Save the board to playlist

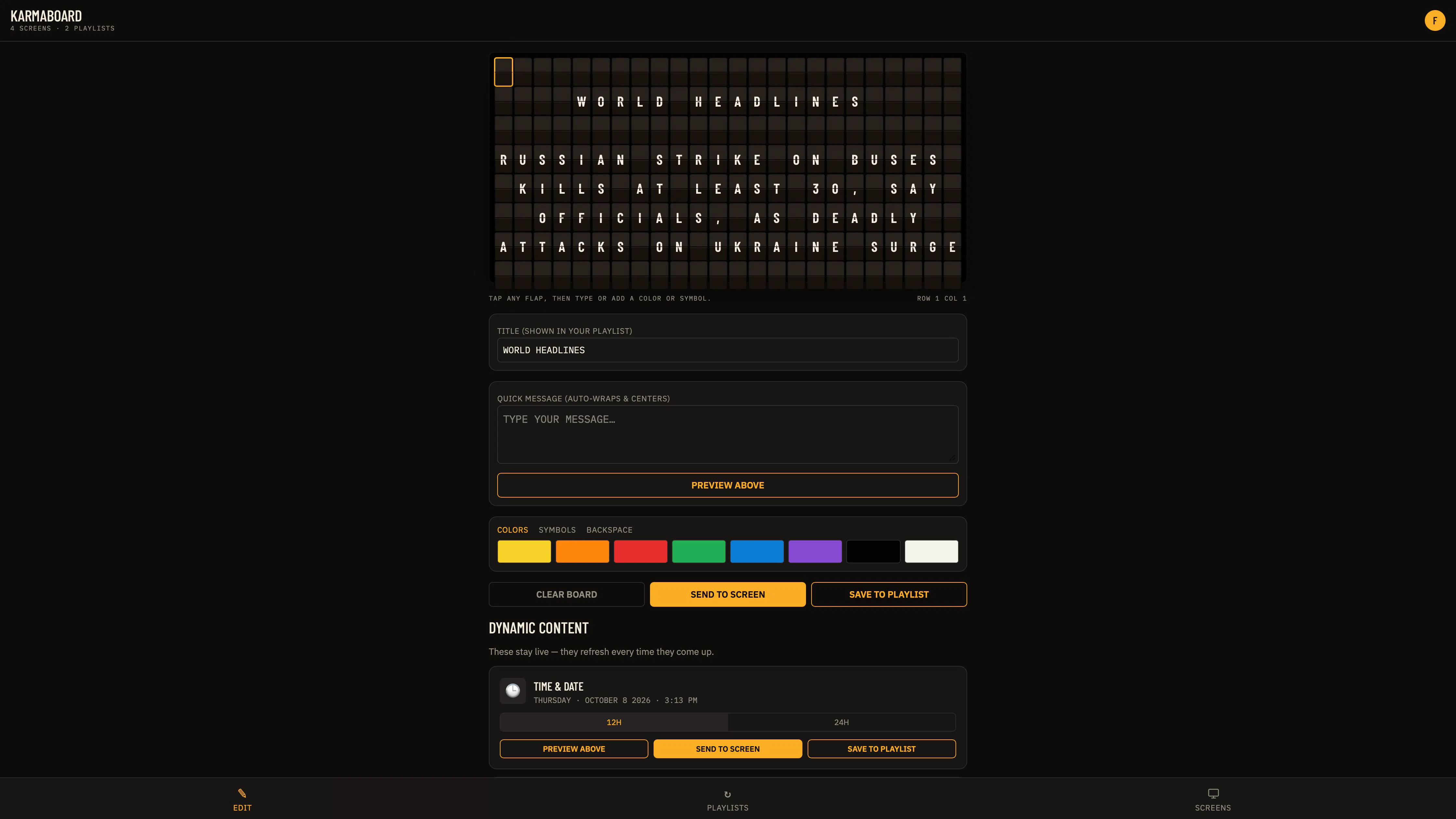tap(889, 595)
